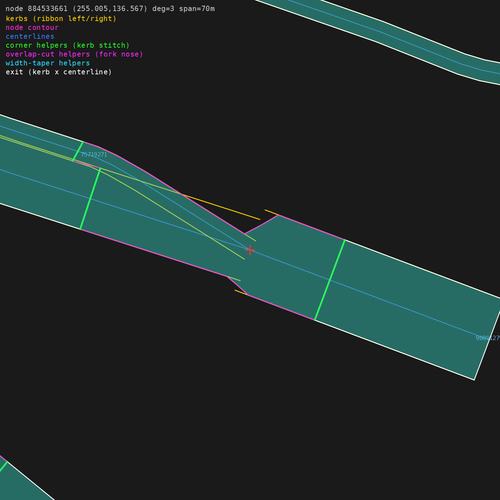This screenshot has width=500, height=500.
Task: Select the 'kerbs (ribbon left/right)' legend entry
Action: [61, 19]
